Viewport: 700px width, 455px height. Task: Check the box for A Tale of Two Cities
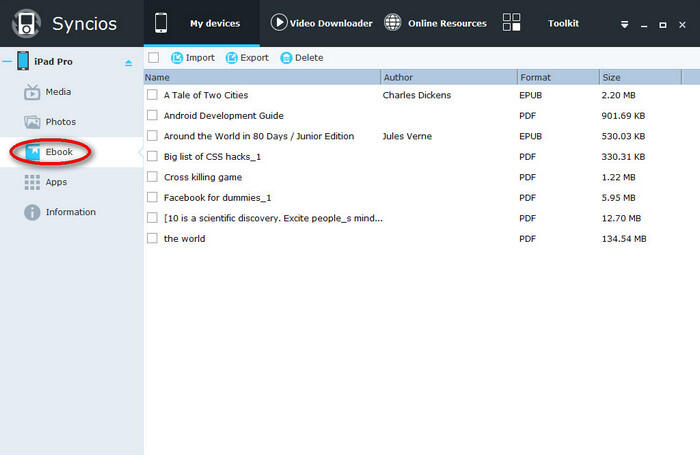click(x=152, y=95)
